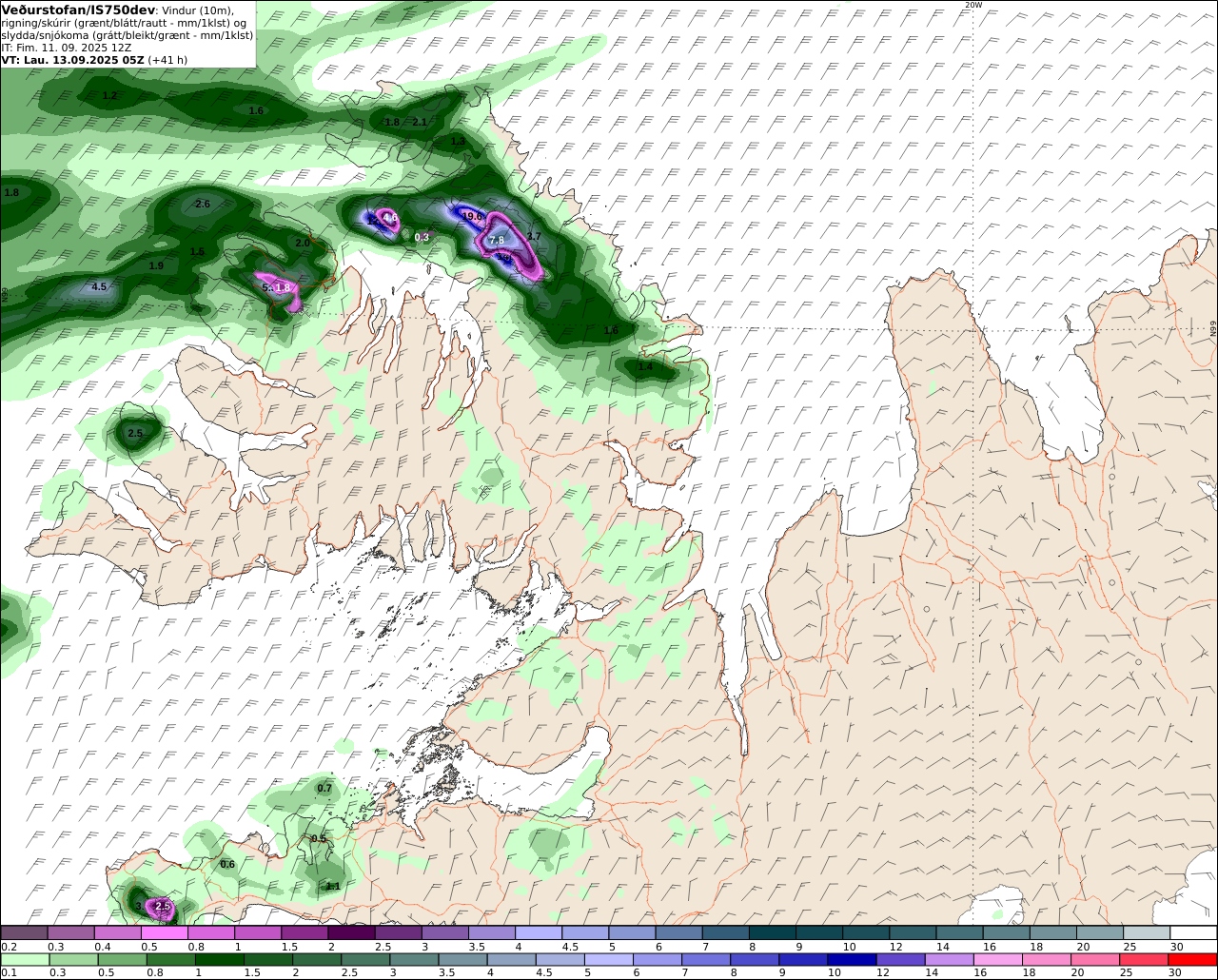Click the 'IT: Fim. 11. 09. 2025 12Z' text
Viewport: 1218px width, 980px height.
click(x=67, y=47)
